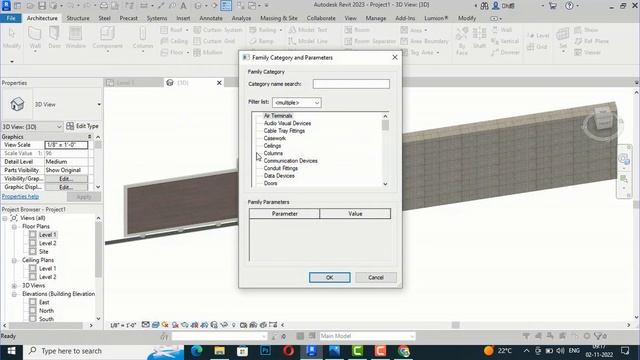Image resolution: width=640 pixels, height=360 pixels.
Task: Close the {3D} view tab
Action: [219, 83]
